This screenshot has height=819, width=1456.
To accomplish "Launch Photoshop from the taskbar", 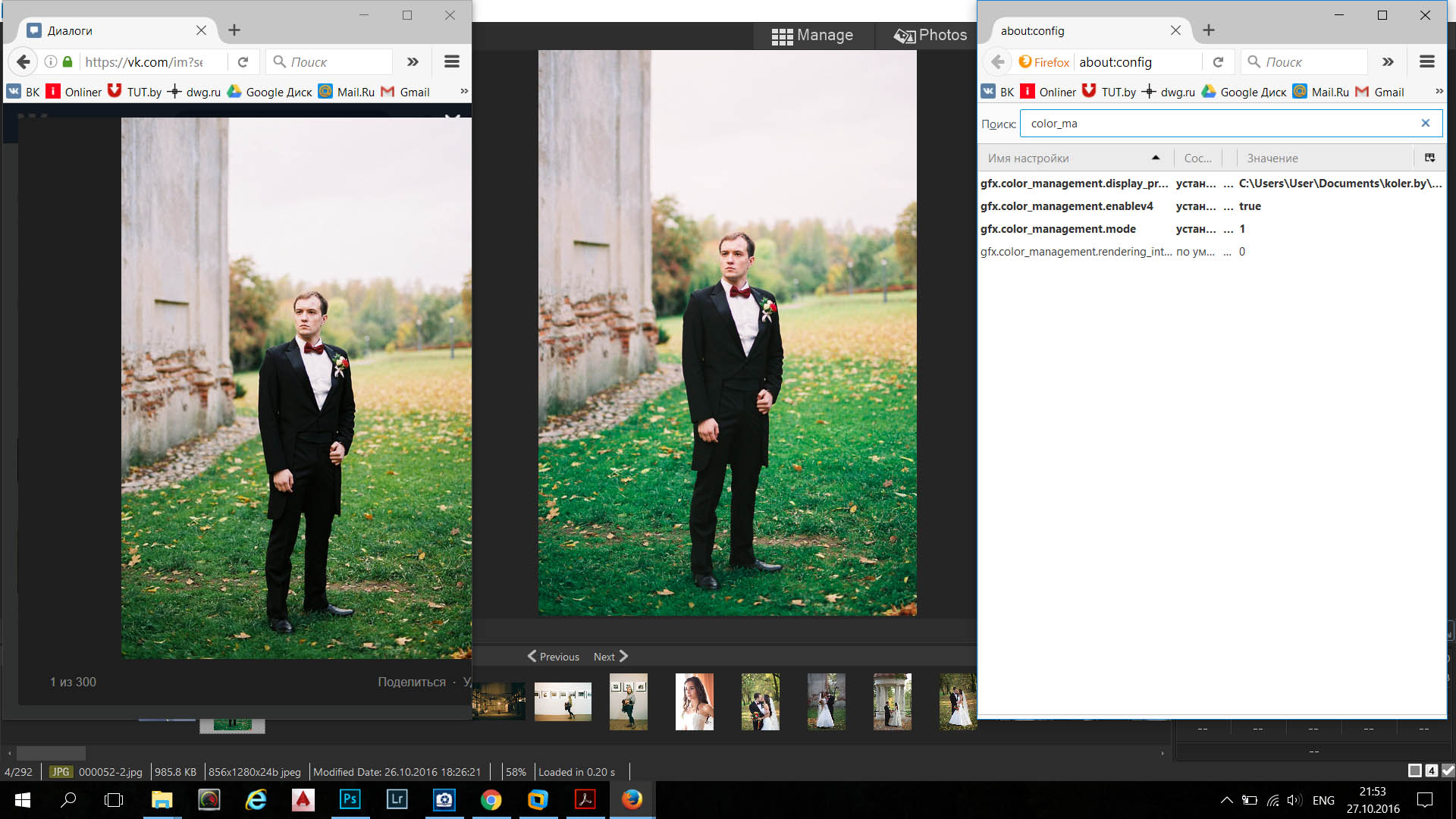I will pyautogui.click(x=350, y=799).
